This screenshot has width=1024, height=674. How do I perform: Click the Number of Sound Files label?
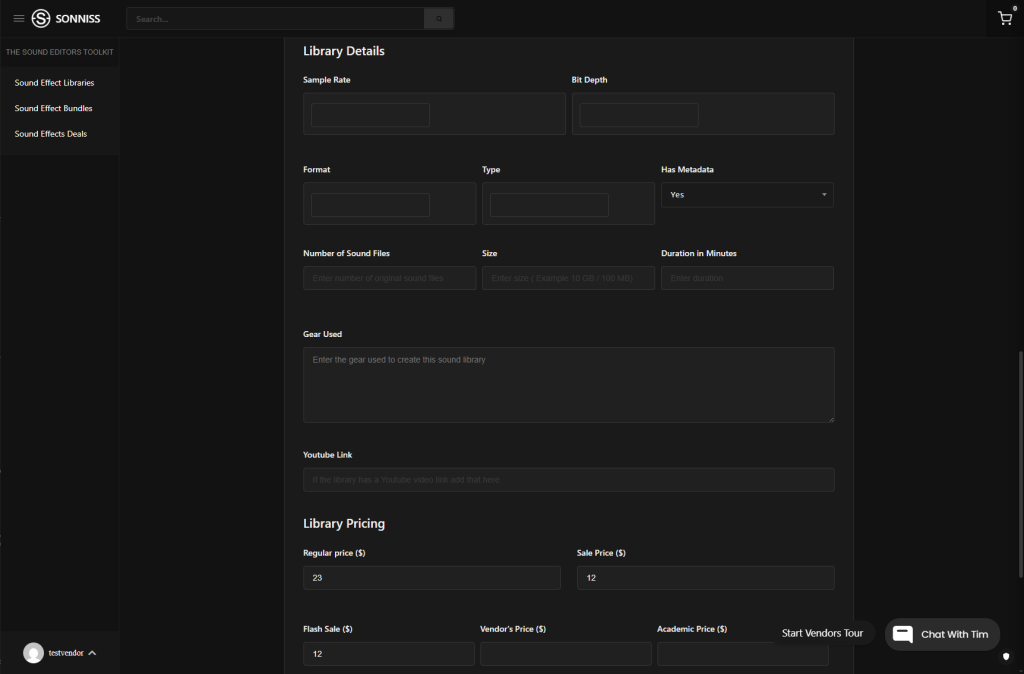tap(346, 253)
